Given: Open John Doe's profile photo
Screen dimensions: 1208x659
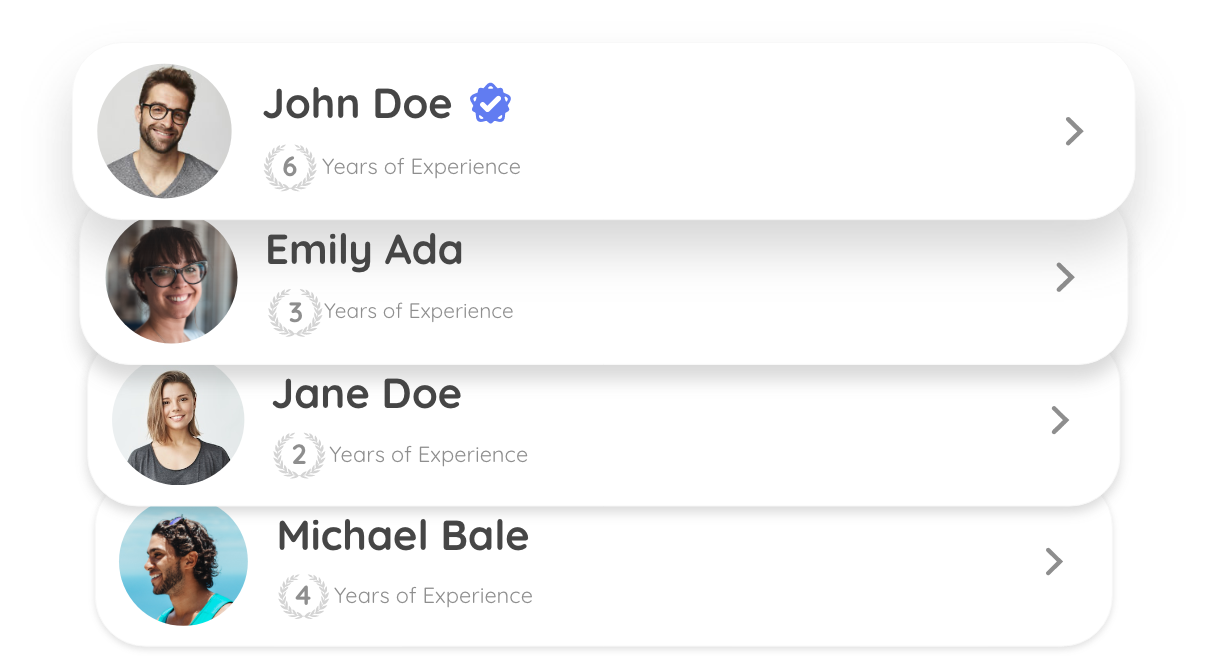Looking at the screenshot, I should tap(164, 131).
